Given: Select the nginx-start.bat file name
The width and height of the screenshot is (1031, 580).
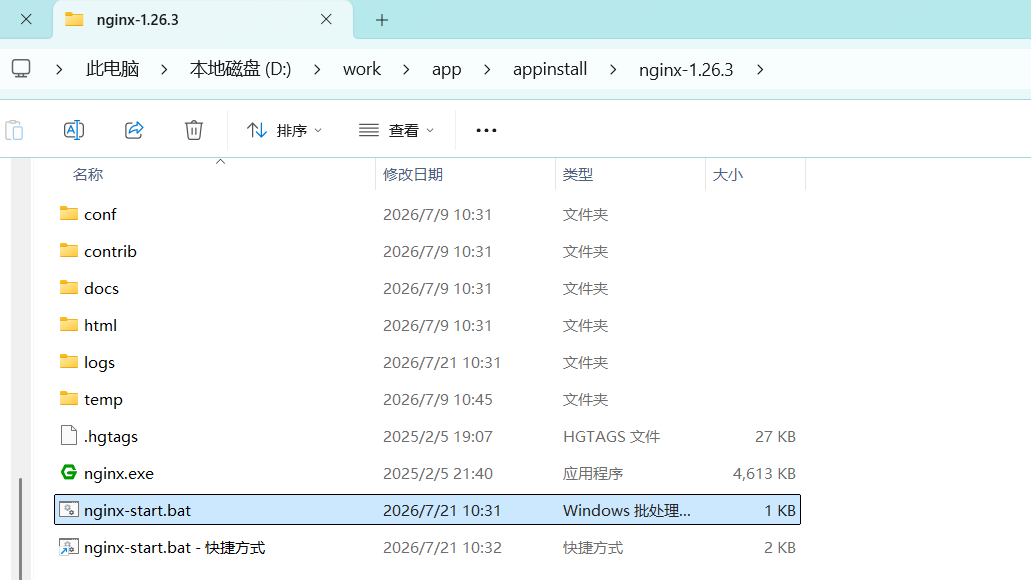Looking at the screenshot, I should (x=137, y=511).
